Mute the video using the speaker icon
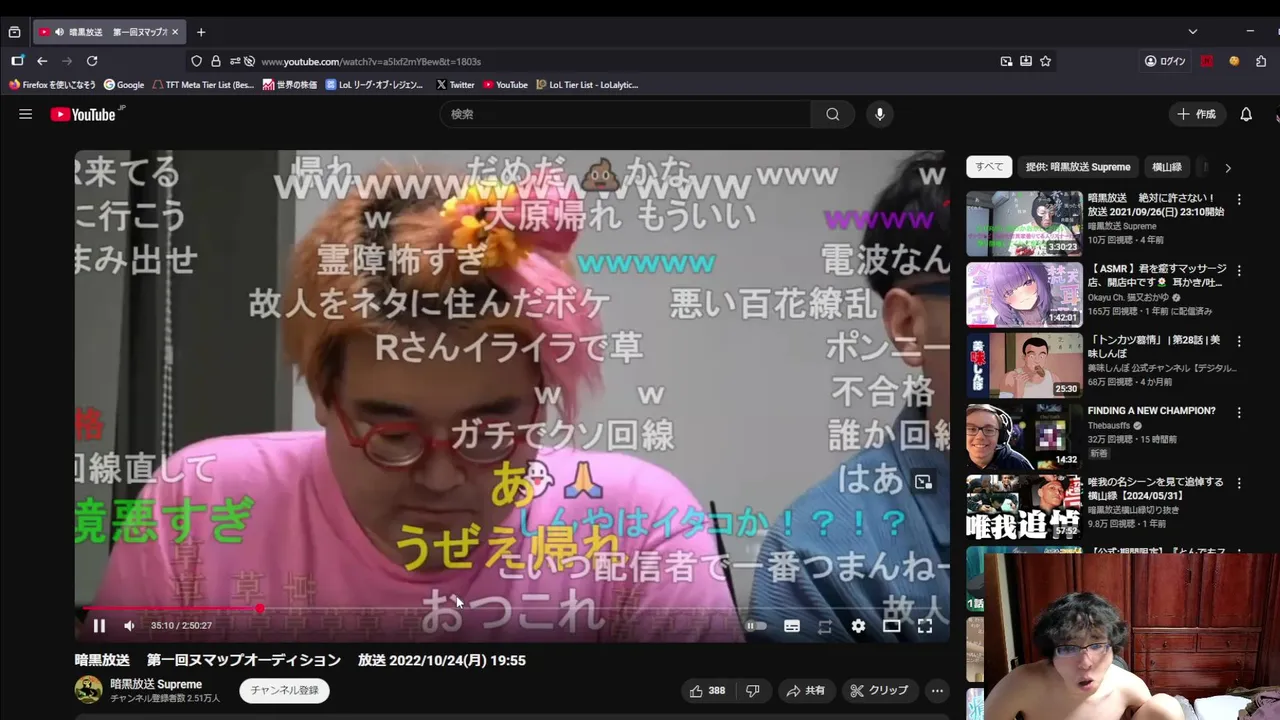The height and width of the screenshot is (720, 1280). pyautogui.click(x=129, y=626)
